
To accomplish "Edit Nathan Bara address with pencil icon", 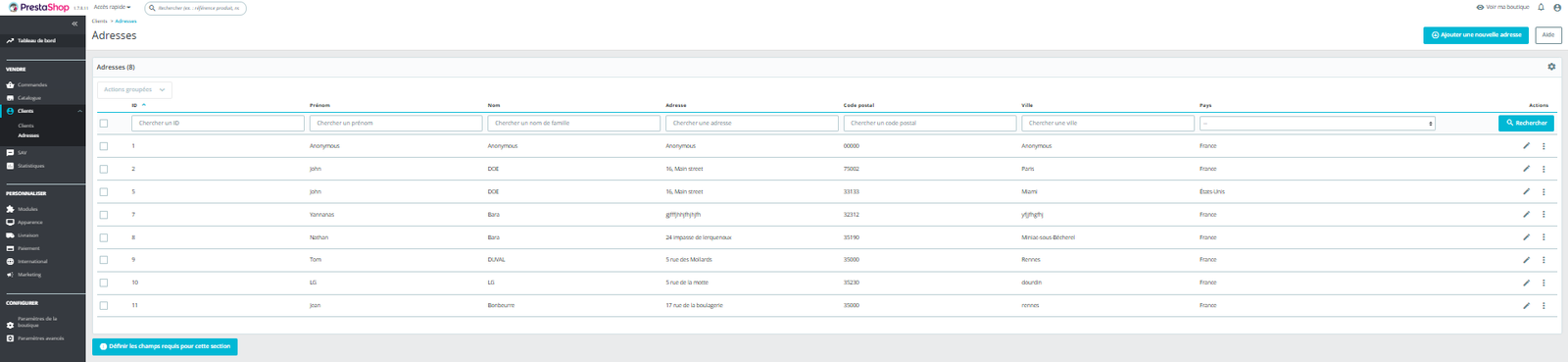I will pos(1526,236).
